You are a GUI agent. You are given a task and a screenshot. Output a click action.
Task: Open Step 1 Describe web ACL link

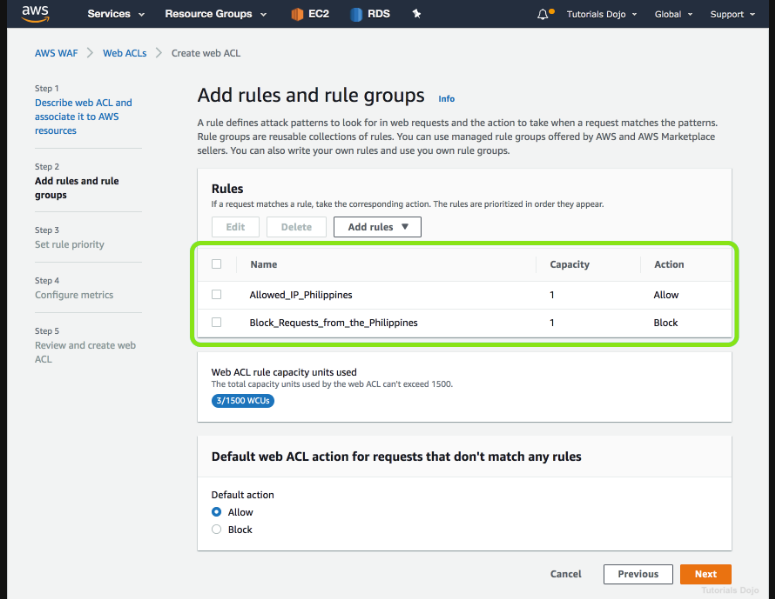[84, 117]
